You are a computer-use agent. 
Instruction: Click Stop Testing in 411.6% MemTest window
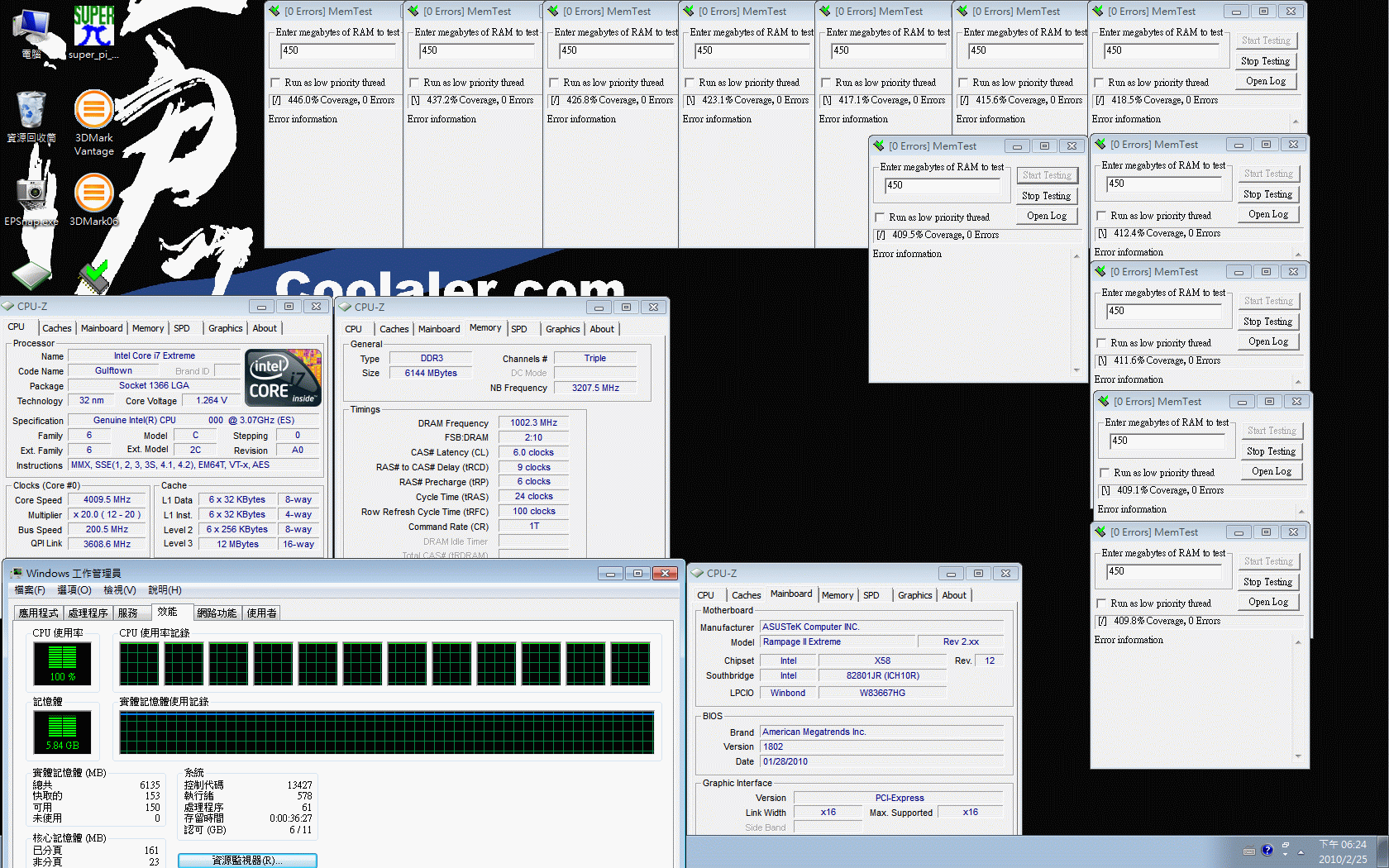coord(1267,322)
